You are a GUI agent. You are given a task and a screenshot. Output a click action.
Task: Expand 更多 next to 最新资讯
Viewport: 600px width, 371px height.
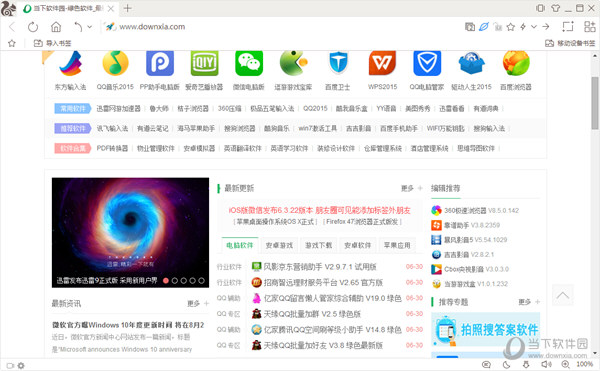pos(198,303)
